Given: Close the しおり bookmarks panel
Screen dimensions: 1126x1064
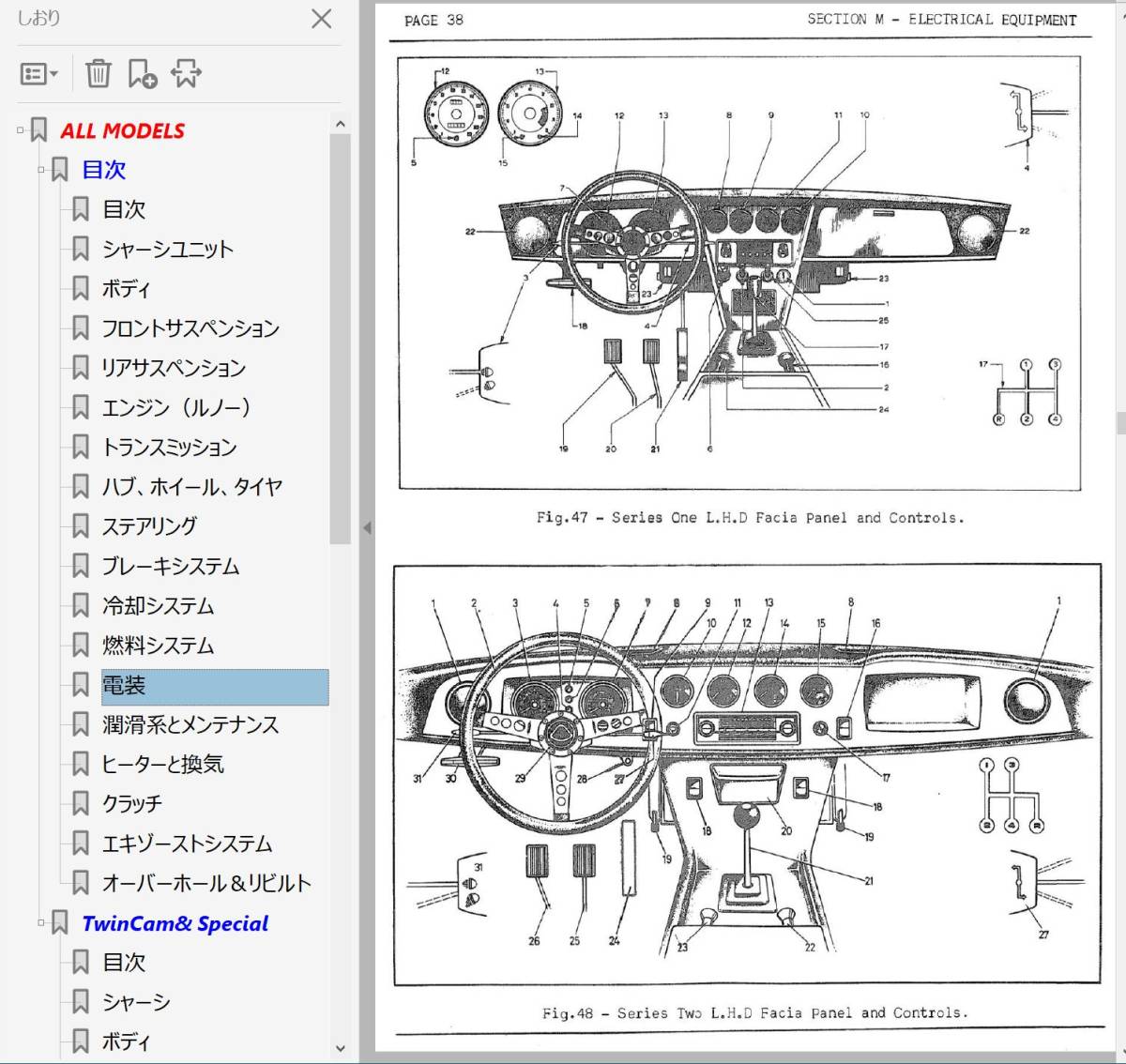Looking at the screenshot, I should (321, 19).
